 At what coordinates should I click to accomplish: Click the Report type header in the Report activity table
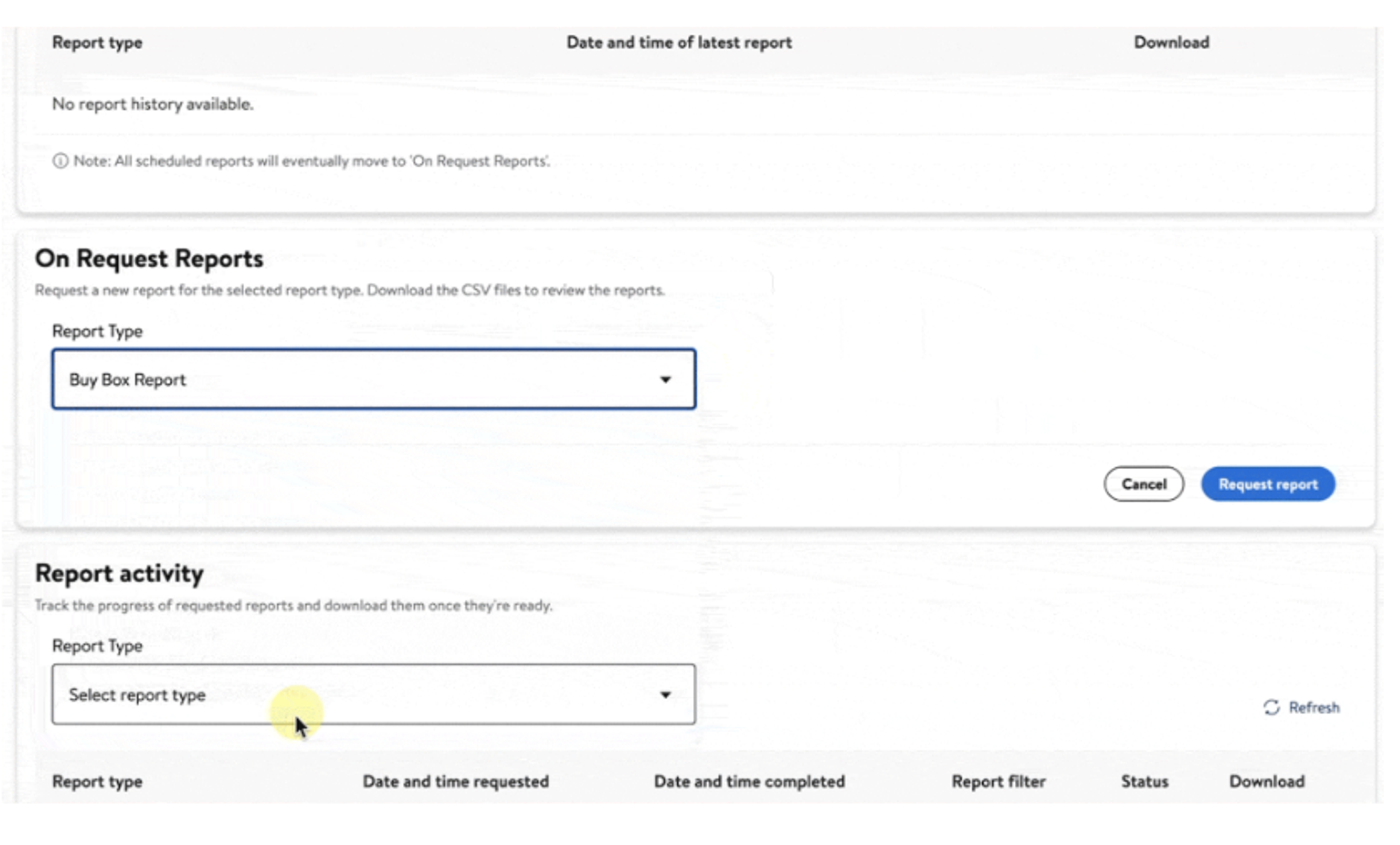97,781
